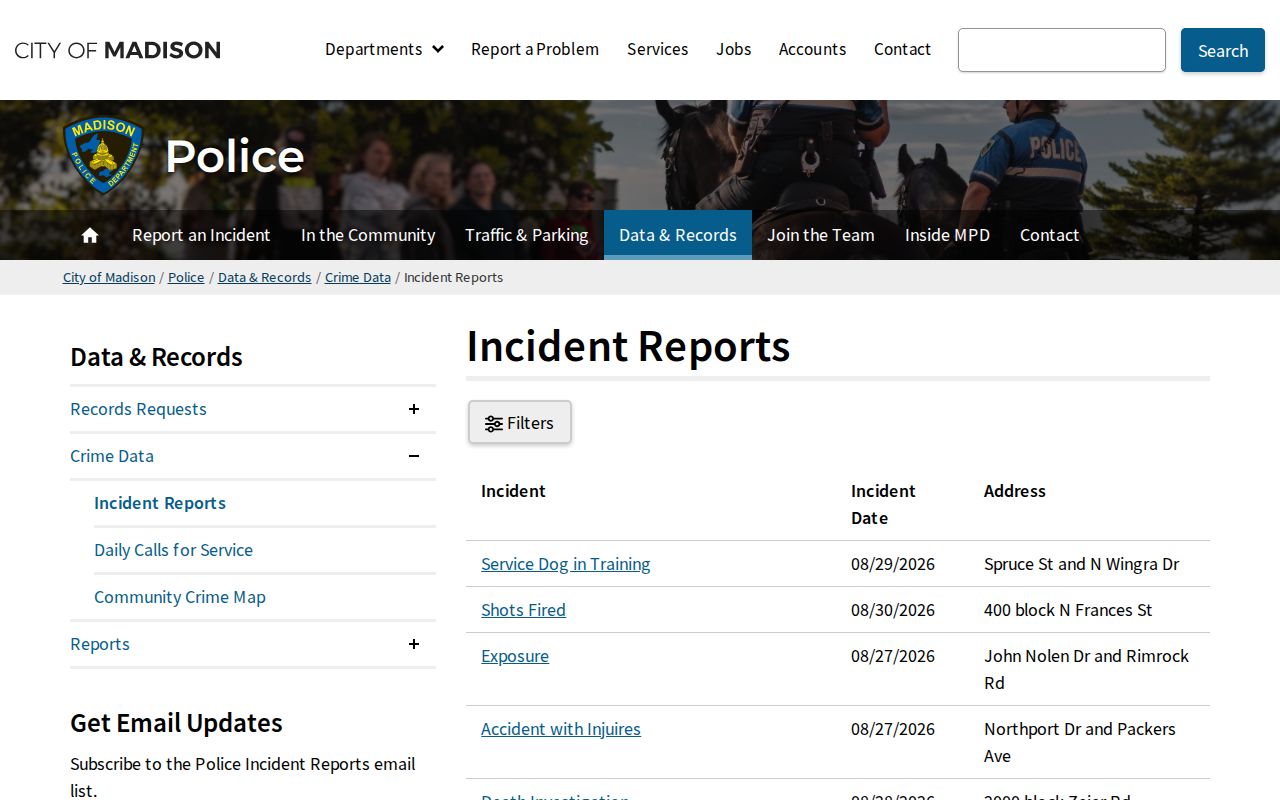Viewport: 1280px width, 800px height.
Task: Click the 400 block N Frances St address
Action: (1068, 610)
